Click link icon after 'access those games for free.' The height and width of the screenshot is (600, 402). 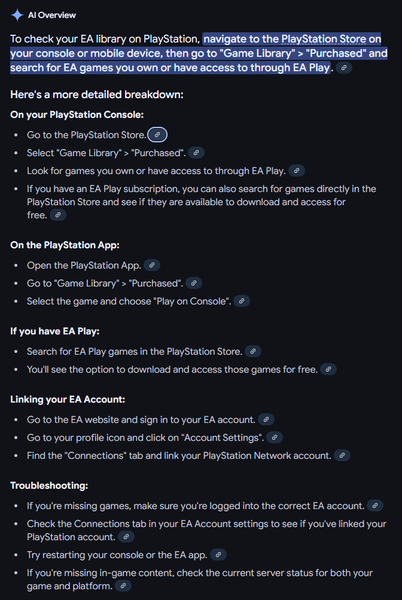[328, 369]
